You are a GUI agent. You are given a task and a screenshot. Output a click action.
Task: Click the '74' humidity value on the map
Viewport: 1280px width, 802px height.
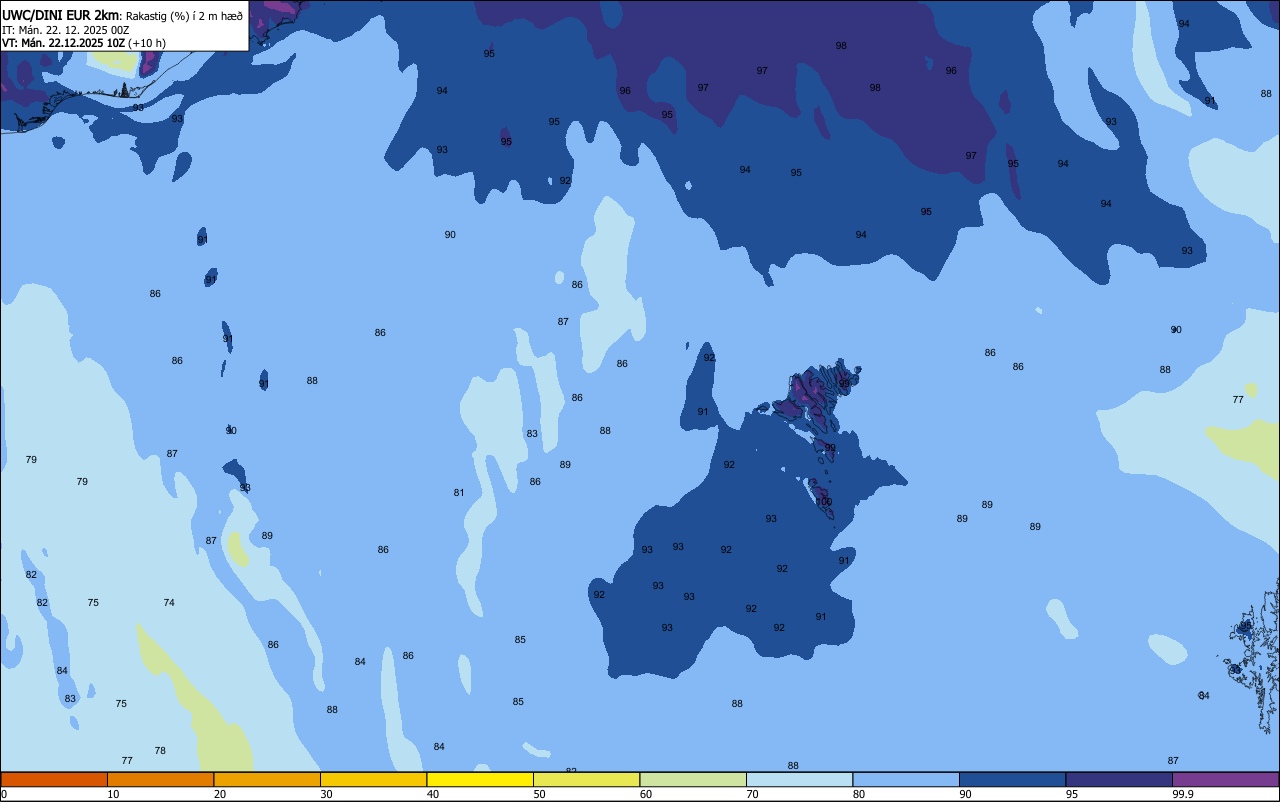(x=169, y=603)
